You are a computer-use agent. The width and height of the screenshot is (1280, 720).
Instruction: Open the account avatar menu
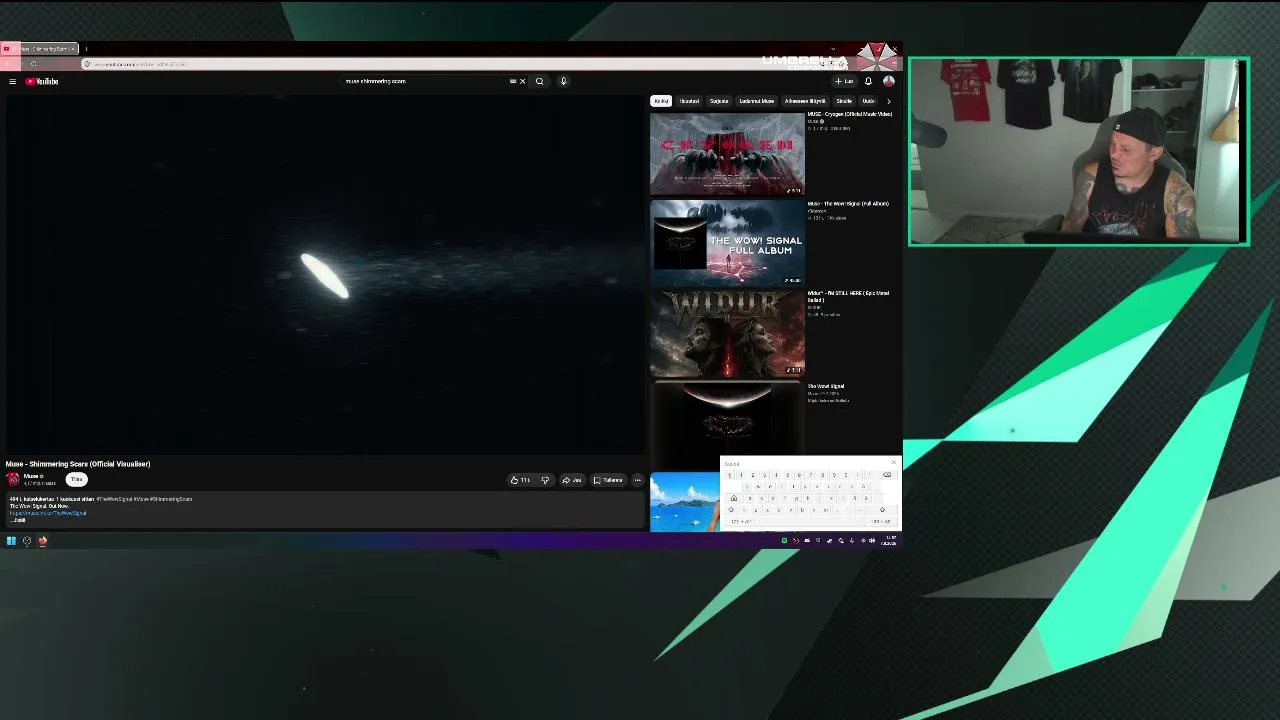888,81
